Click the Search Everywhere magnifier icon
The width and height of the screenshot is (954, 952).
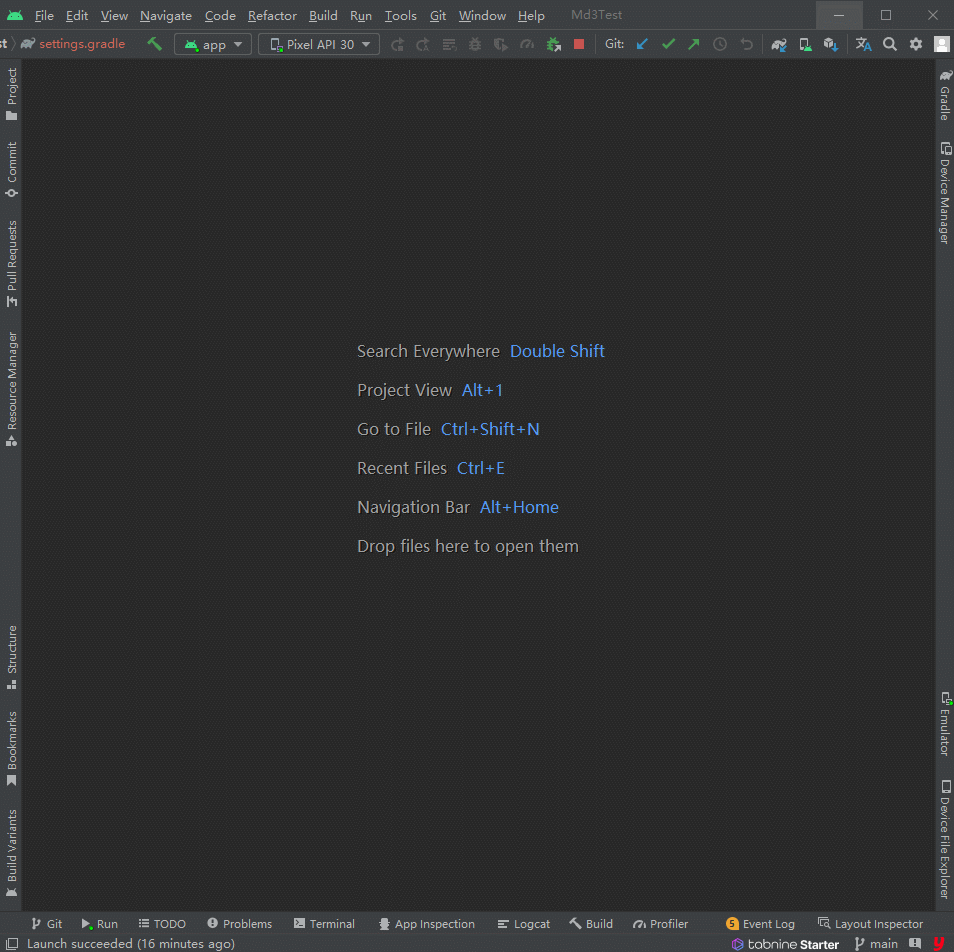pyautogui.click(x=890, y=44)
